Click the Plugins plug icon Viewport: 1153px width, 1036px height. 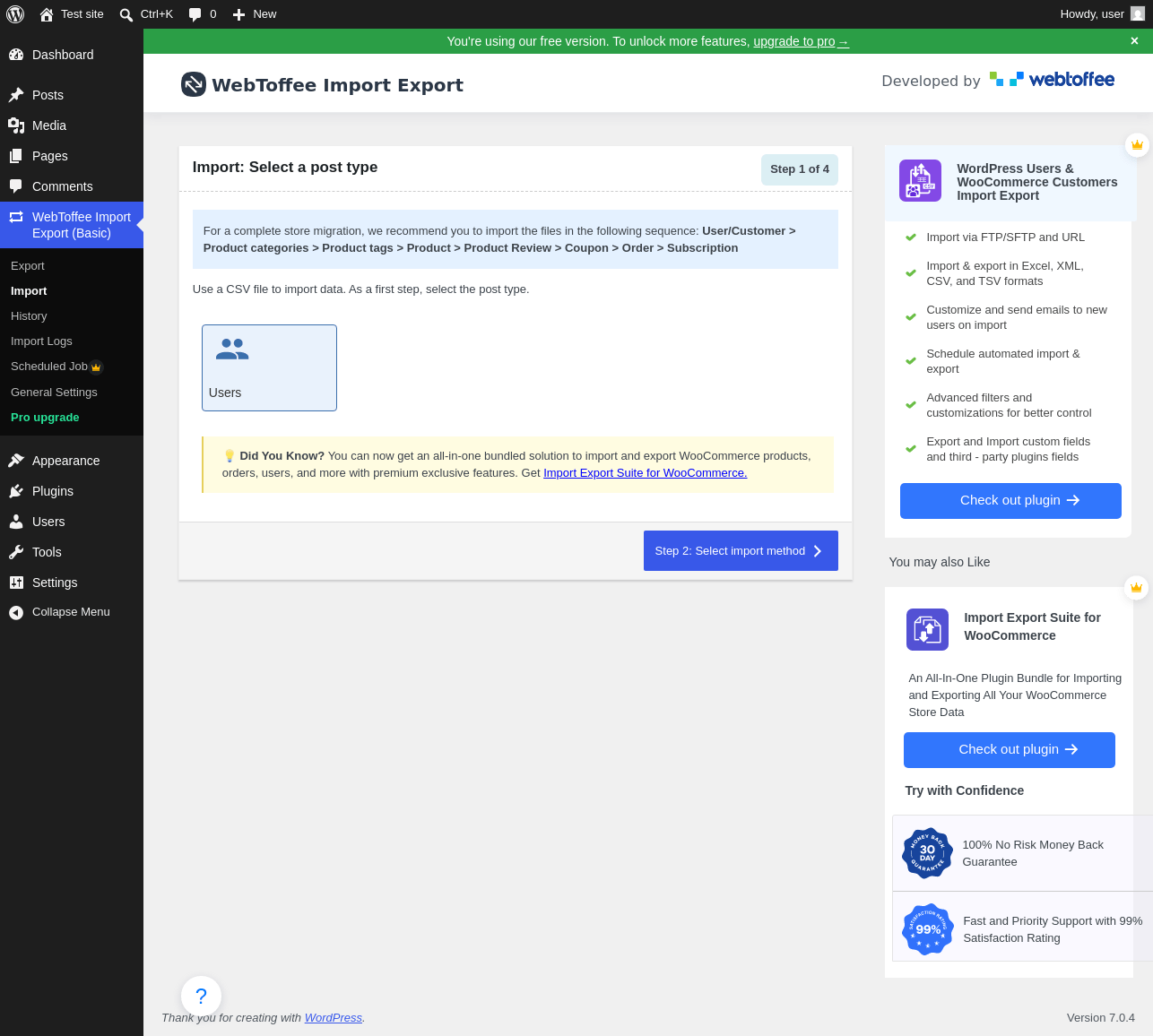[x=16, y=491]
